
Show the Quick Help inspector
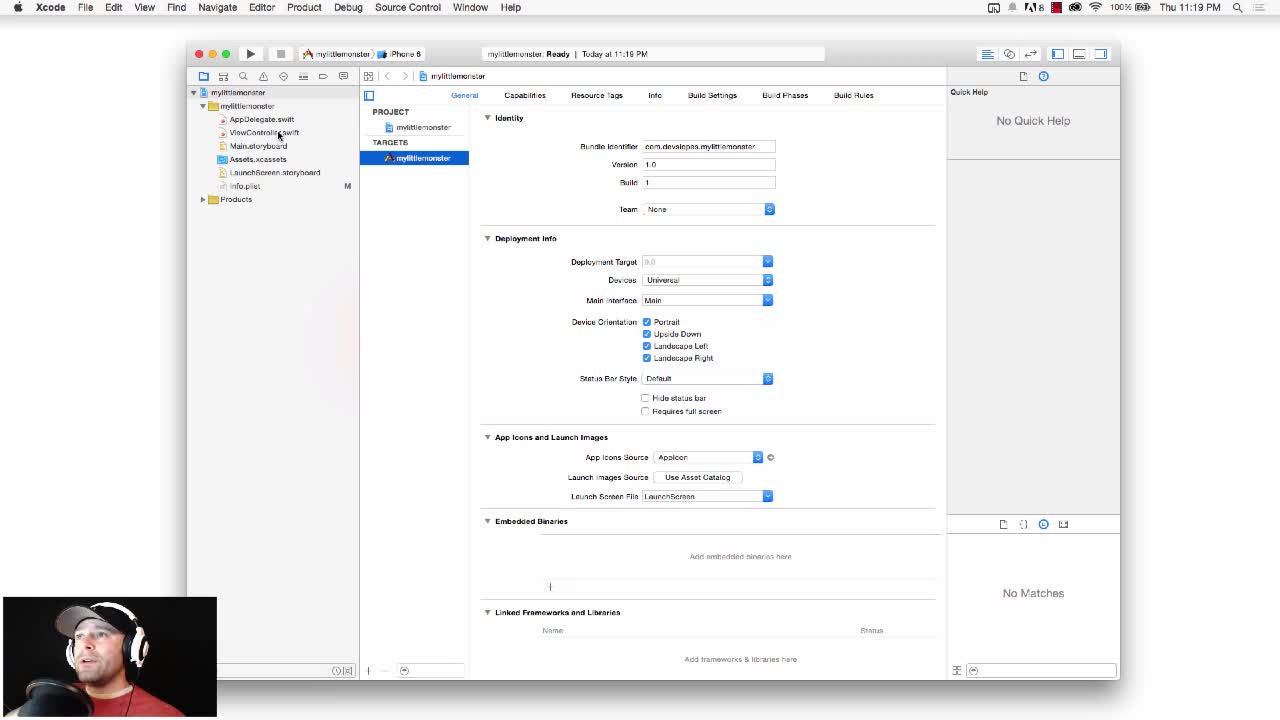point(1043,76)
